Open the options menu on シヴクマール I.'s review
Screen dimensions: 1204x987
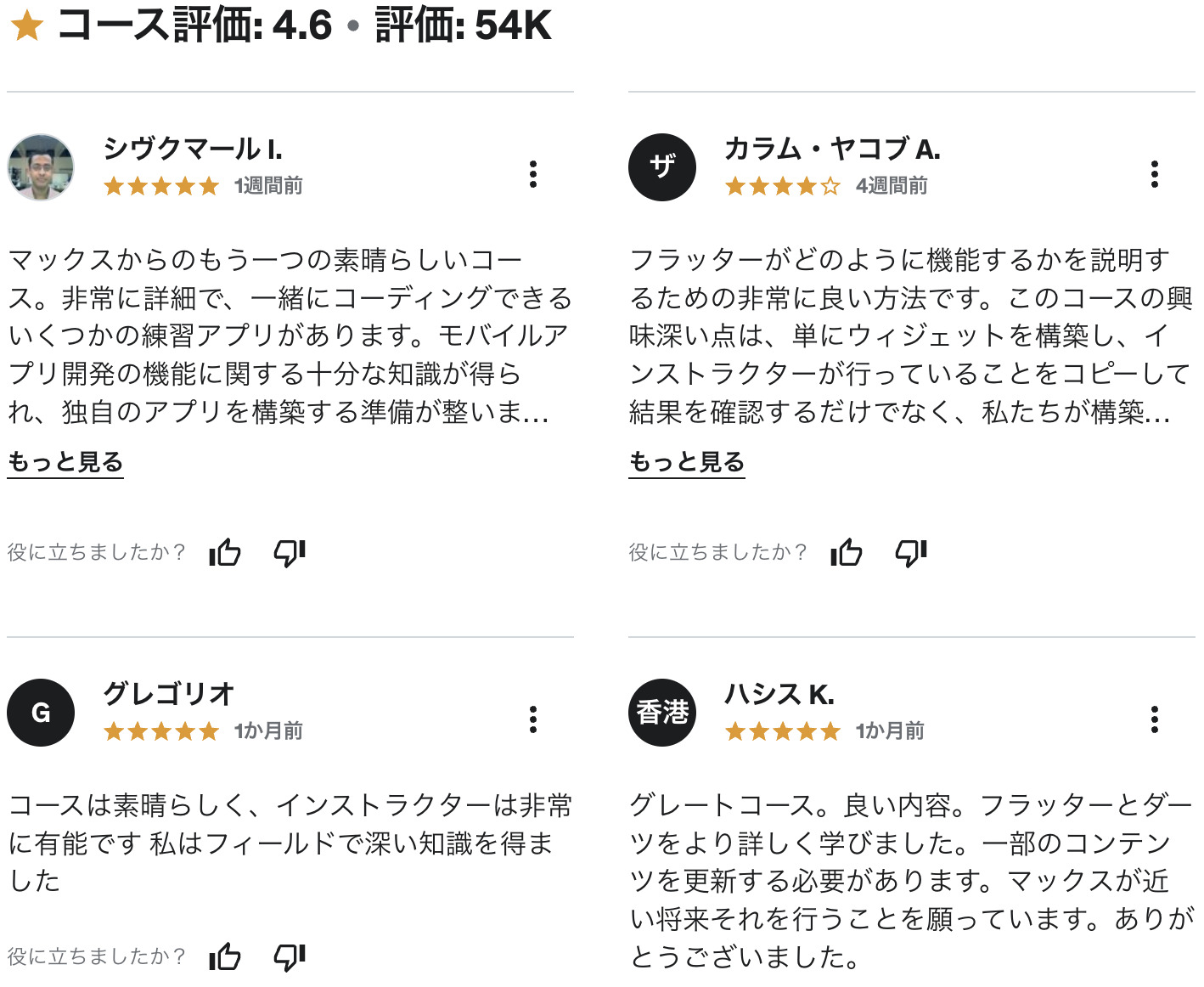(x=533, y=174)
